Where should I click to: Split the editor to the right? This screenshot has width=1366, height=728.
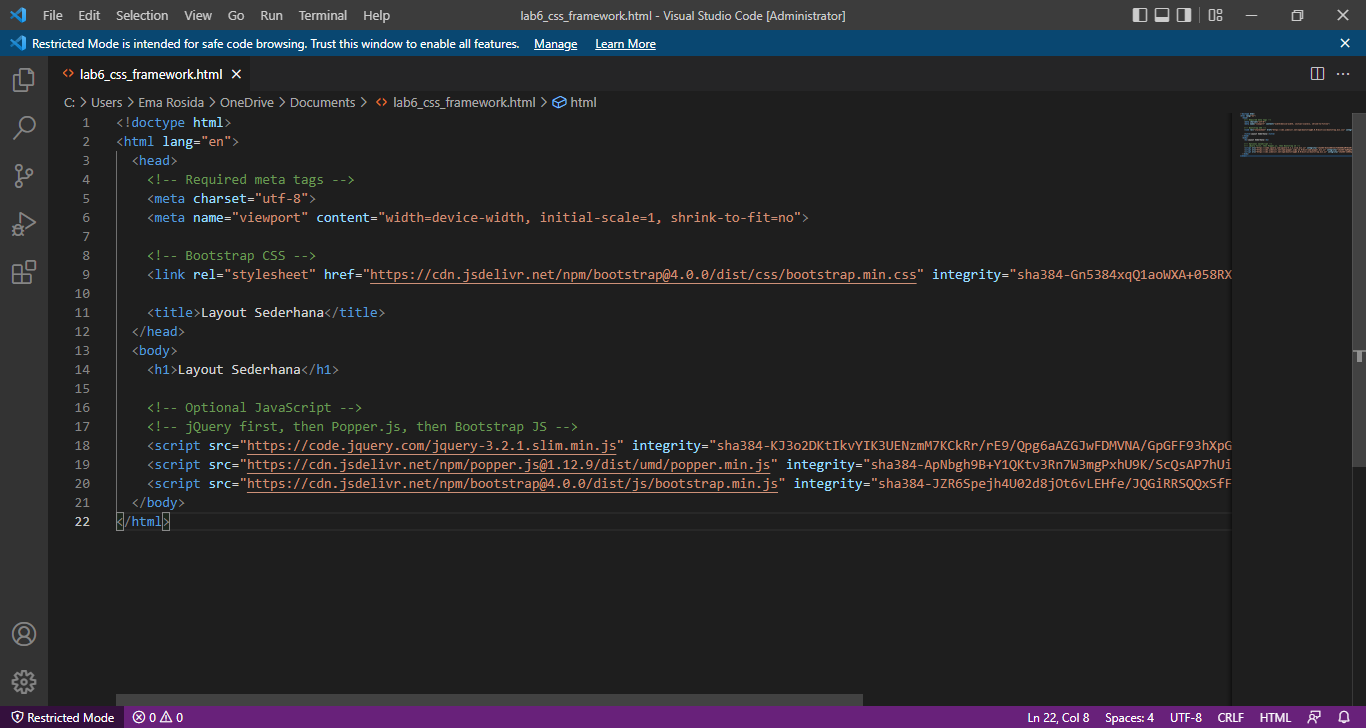point(1317,74)
